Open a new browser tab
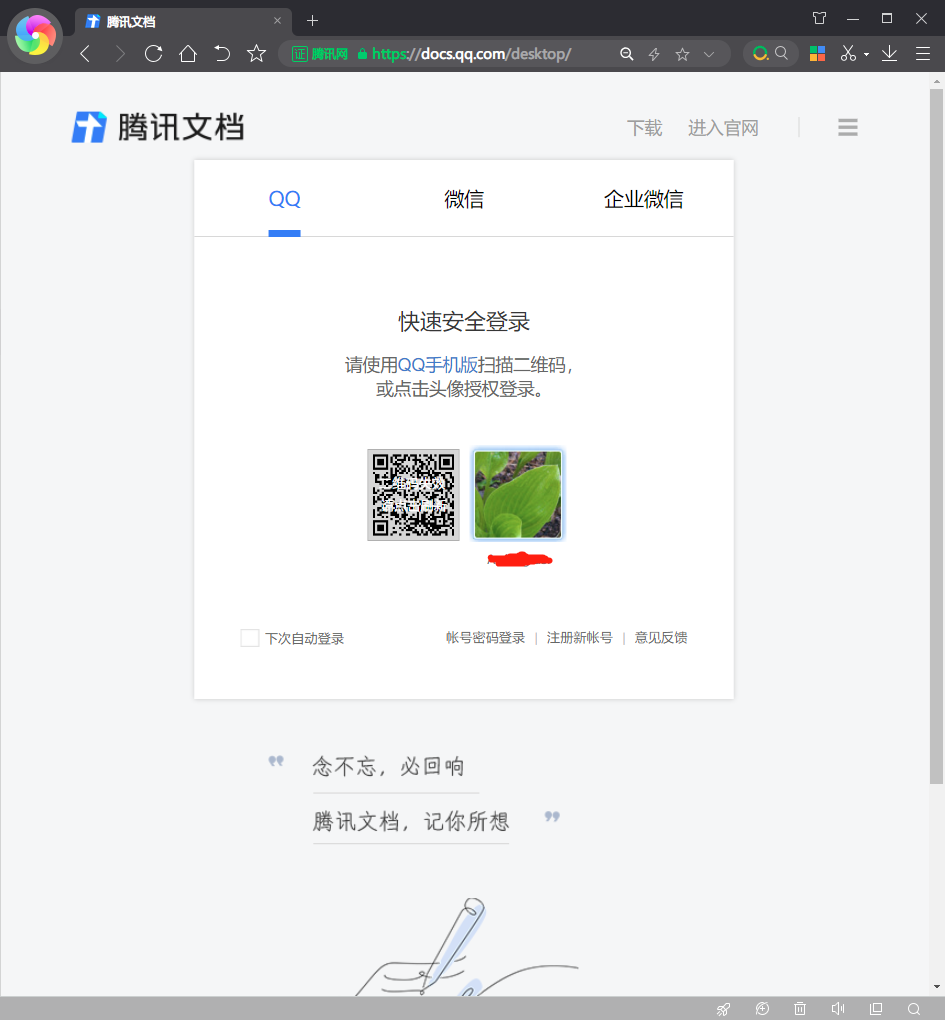 click(312, 21)
